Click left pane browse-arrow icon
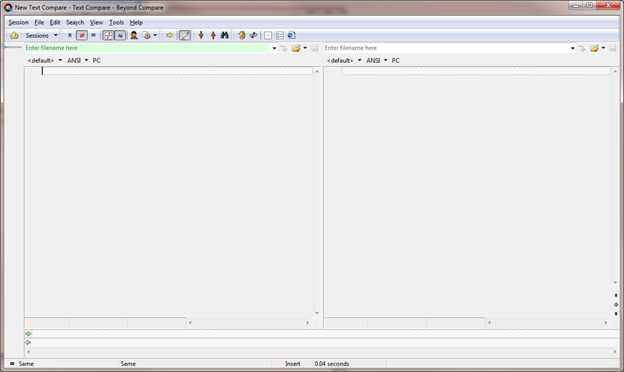 tap(284, 48)
